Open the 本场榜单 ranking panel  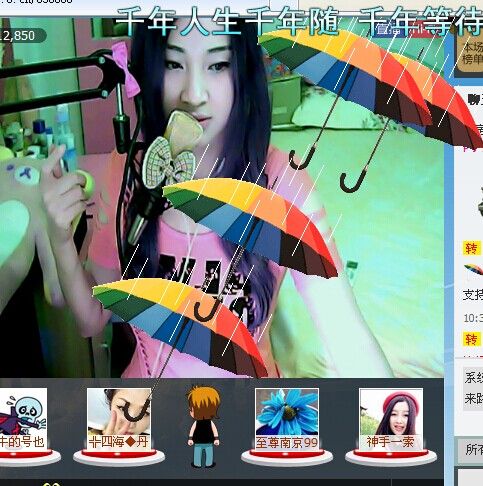pos(471,53)
